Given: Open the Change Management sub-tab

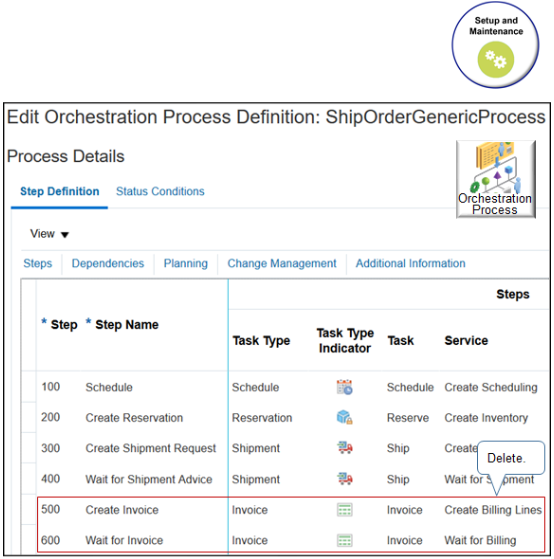Looking at the screenshot, I should pos(282,263).
